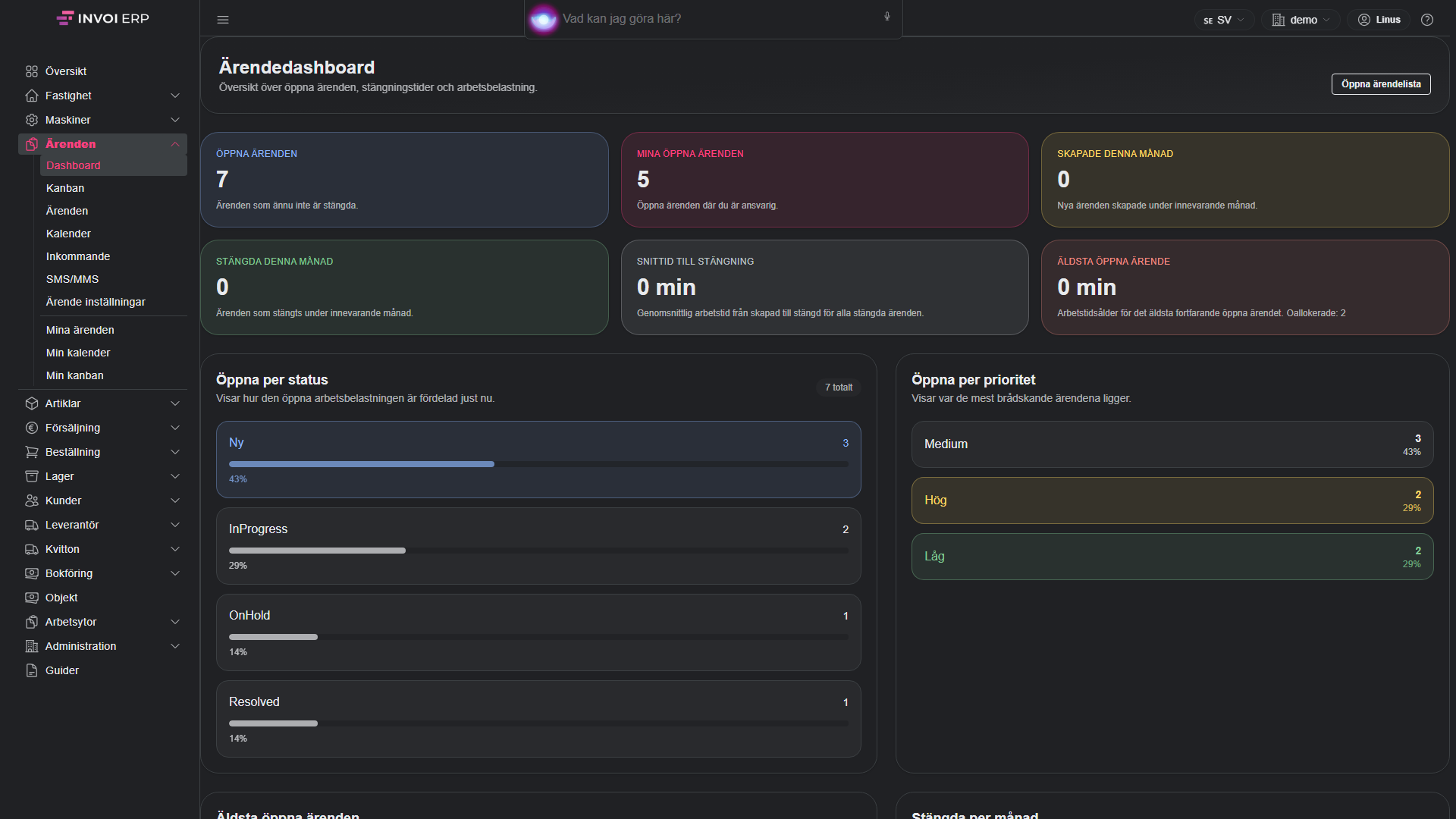Click the InProgress status progress bar
1456x819 pixels.
[538, 551]
